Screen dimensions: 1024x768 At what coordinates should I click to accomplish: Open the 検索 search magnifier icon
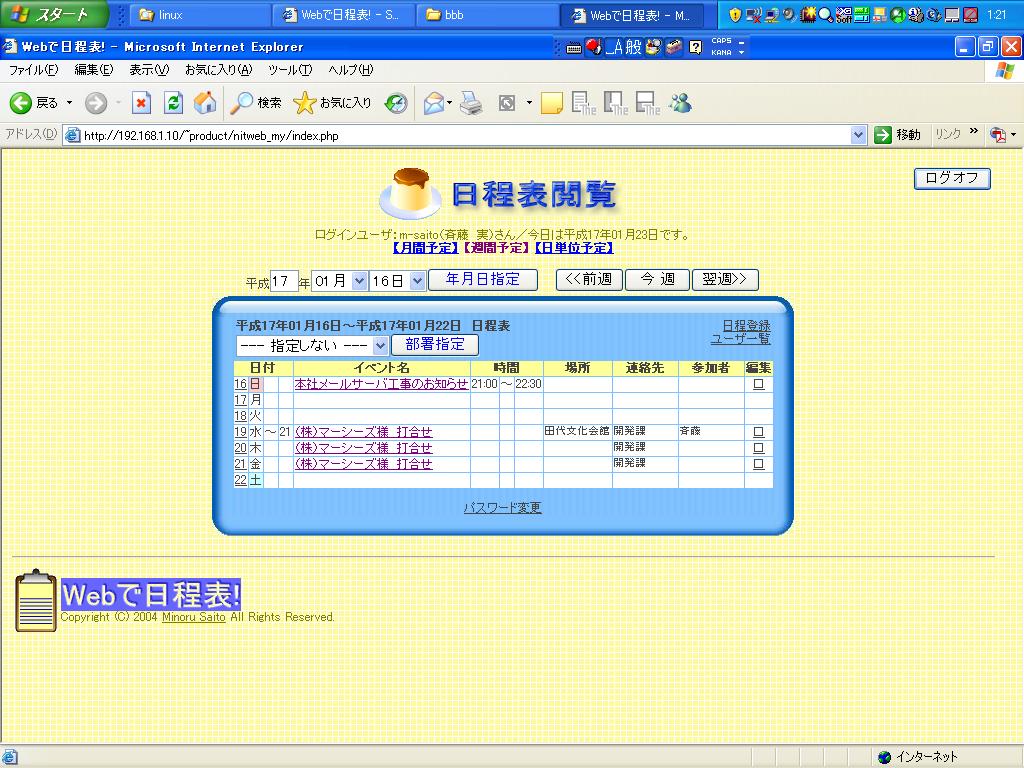point(242,103)
